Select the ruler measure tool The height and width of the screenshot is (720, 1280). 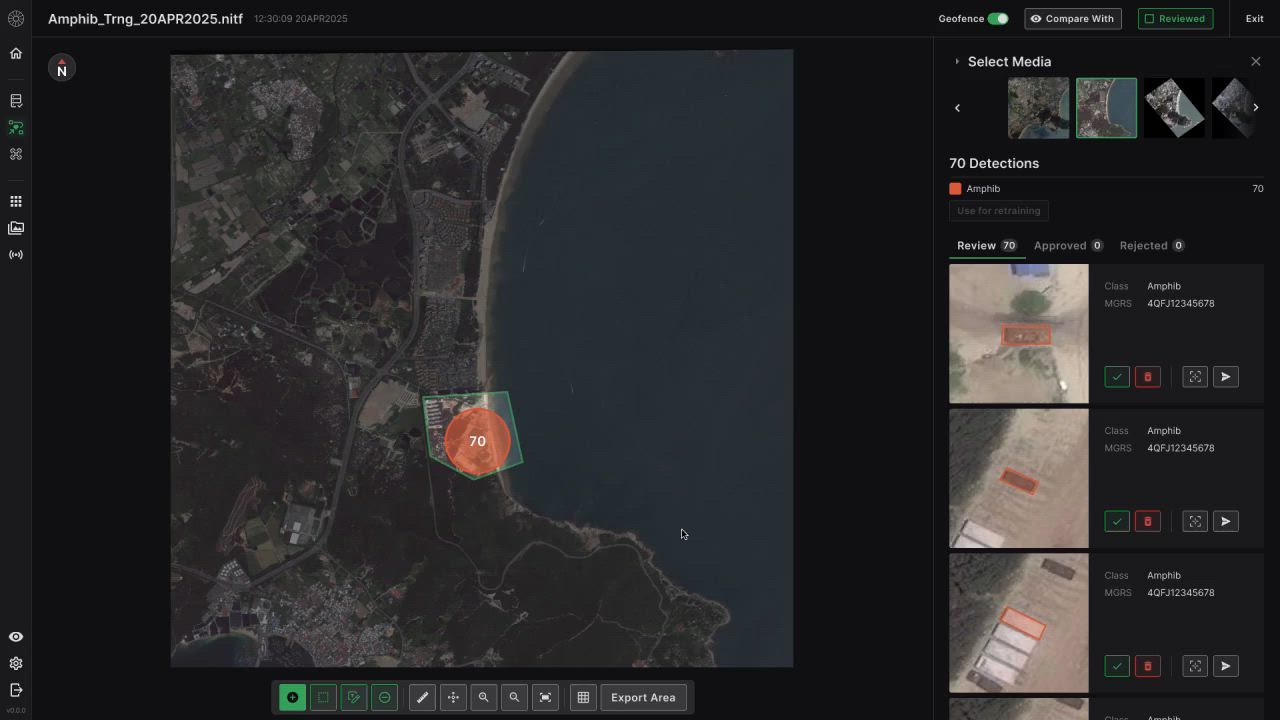pos(422,698)
